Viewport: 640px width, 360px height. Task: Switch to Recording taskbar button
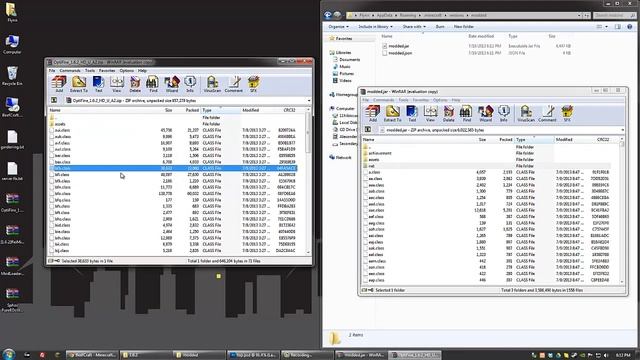point(307,355)
